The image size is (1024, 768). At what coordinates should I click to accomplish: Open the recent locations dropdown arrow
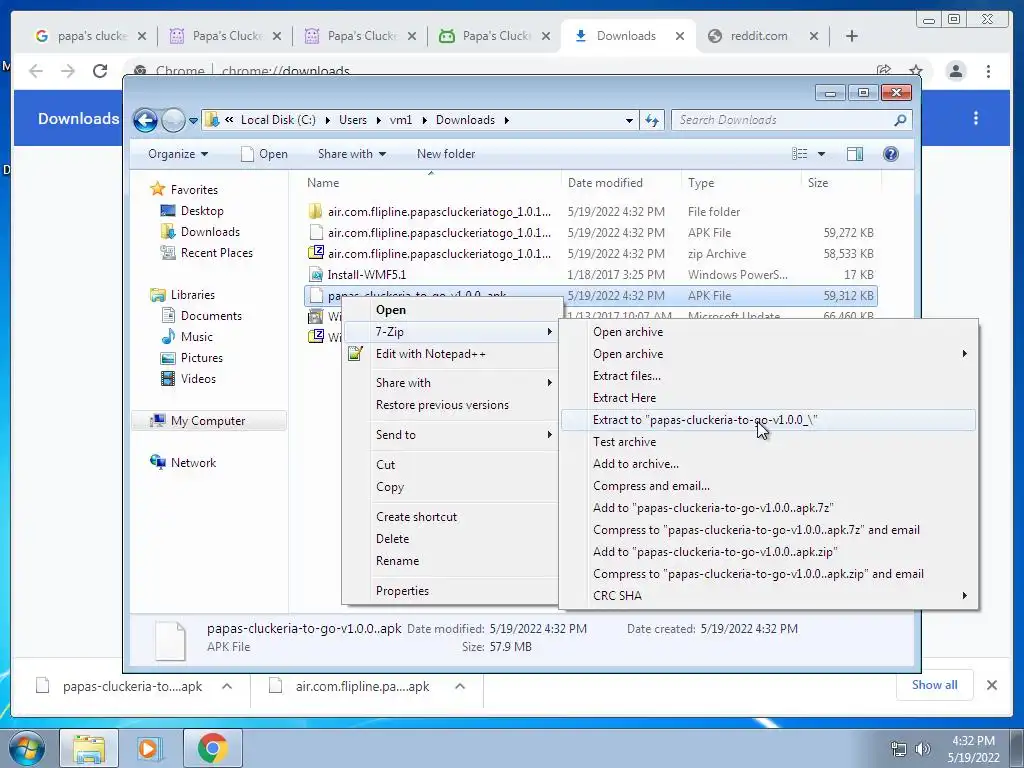193,121
